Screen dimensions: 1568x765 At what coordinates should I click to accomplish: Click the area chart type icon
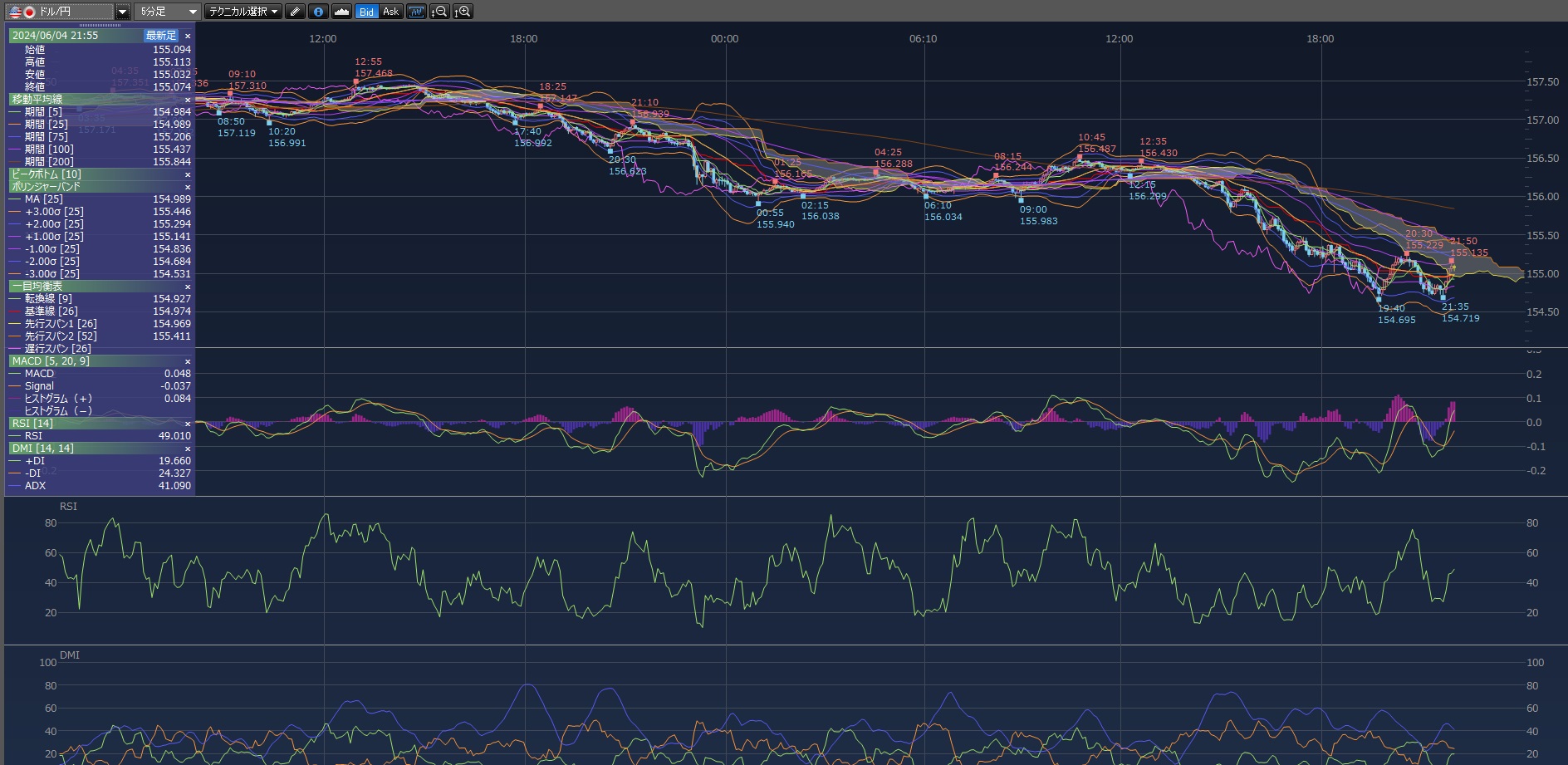(x=341, y=12)
